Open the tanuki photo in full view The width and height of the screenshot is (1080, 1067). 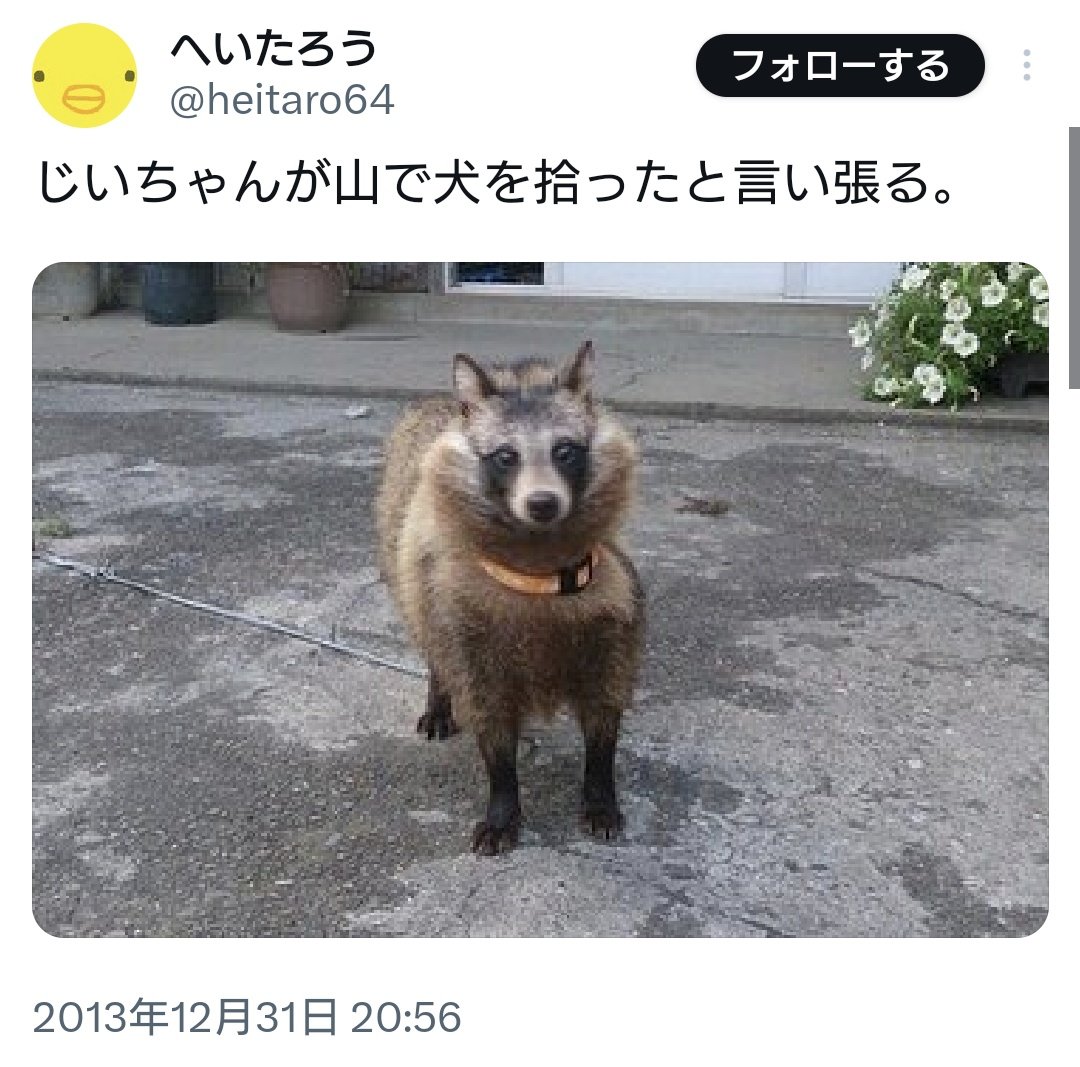(x=540, y=599)
